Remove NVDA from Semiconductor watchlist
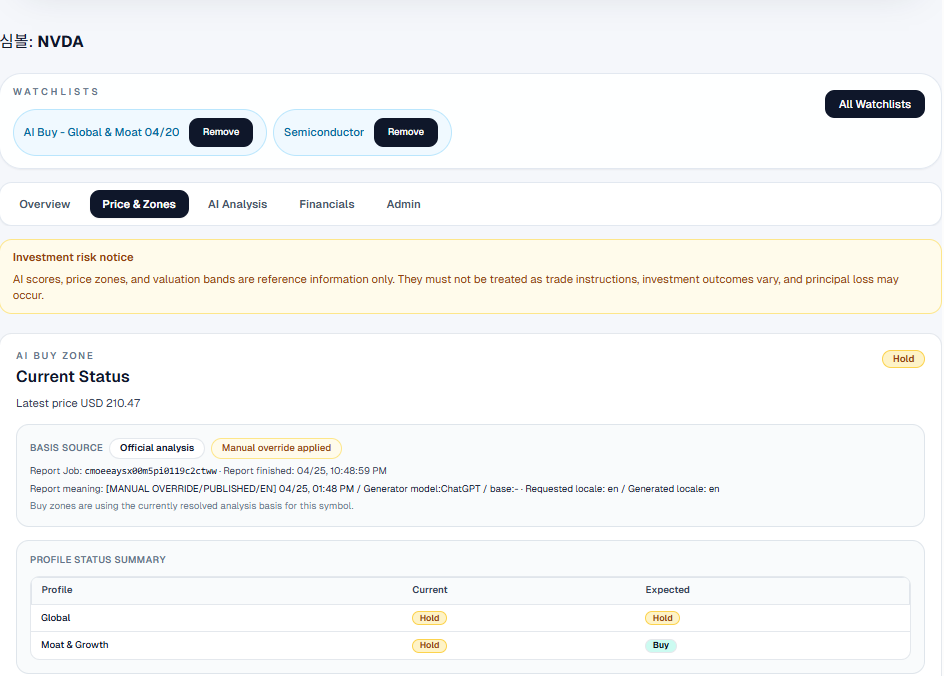This screenshot has height=676, width=944. click(405, 132)
